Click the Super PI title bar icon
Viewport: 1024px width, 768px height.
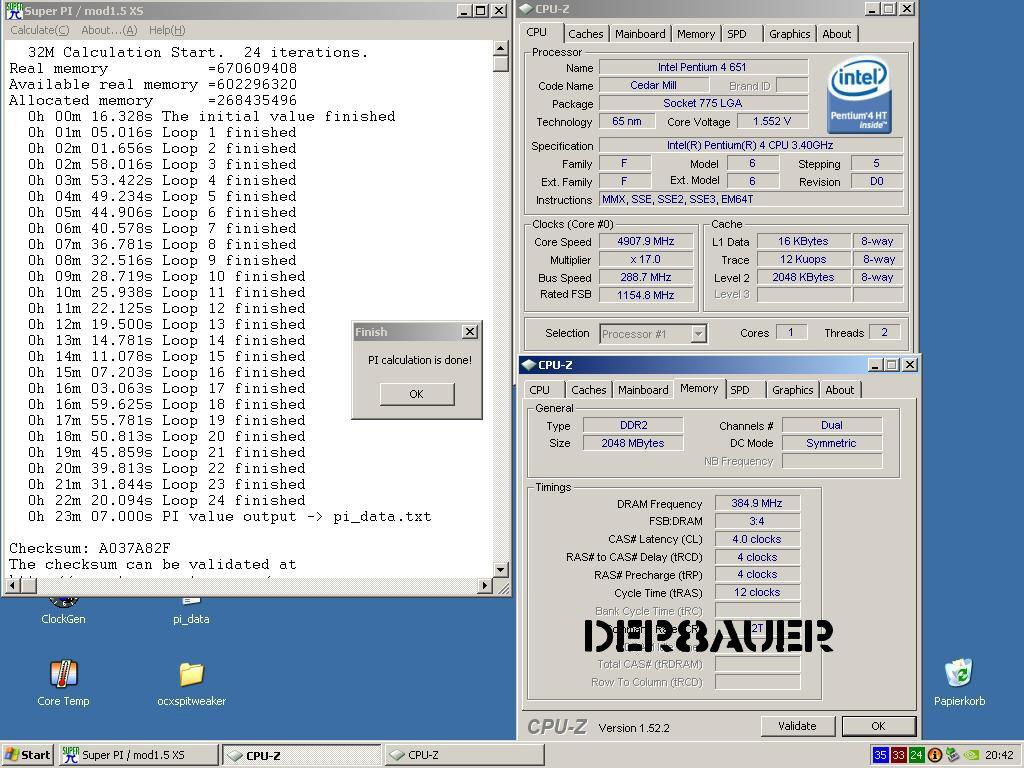tap(14, 10)
